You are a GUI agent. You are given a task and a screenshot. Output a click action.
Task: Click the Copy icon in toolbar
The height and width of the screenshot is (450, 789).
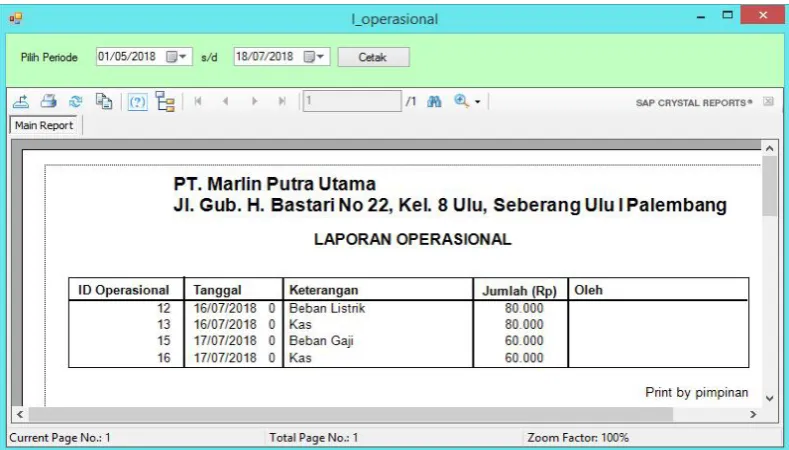point(104,102)
